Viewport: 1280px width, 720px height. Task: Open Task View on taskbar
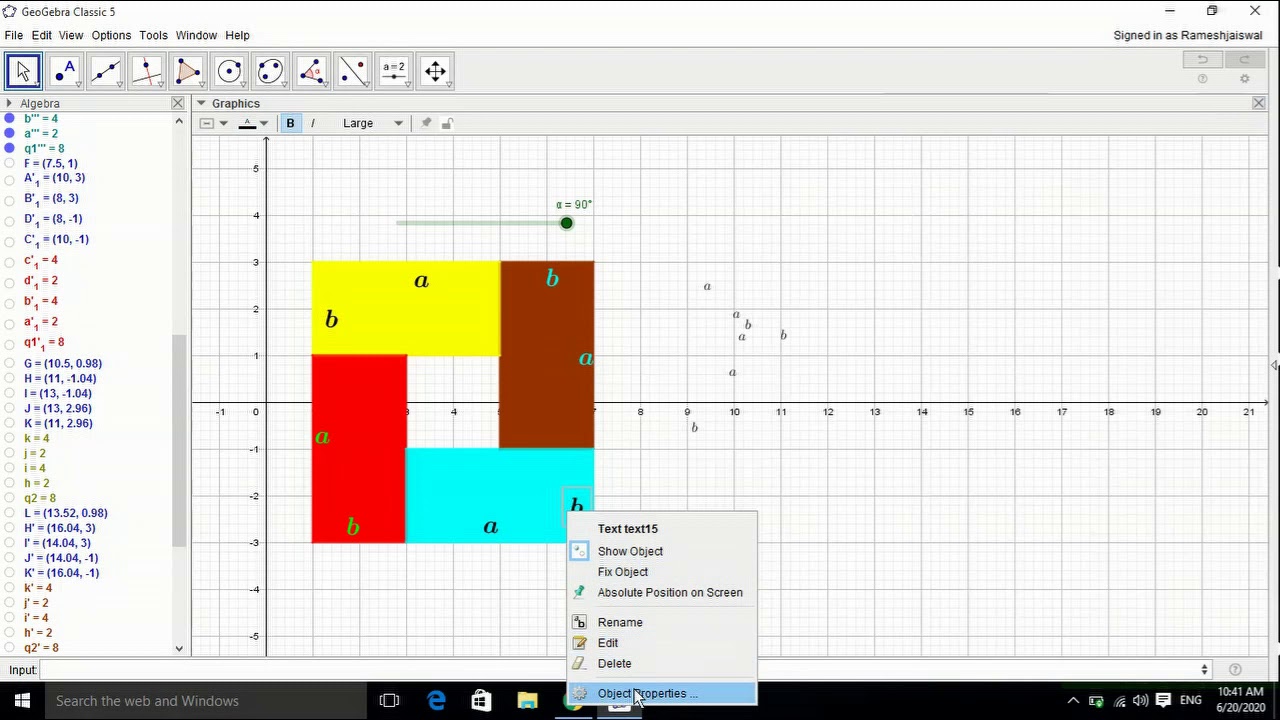click(x=389, y=701)
